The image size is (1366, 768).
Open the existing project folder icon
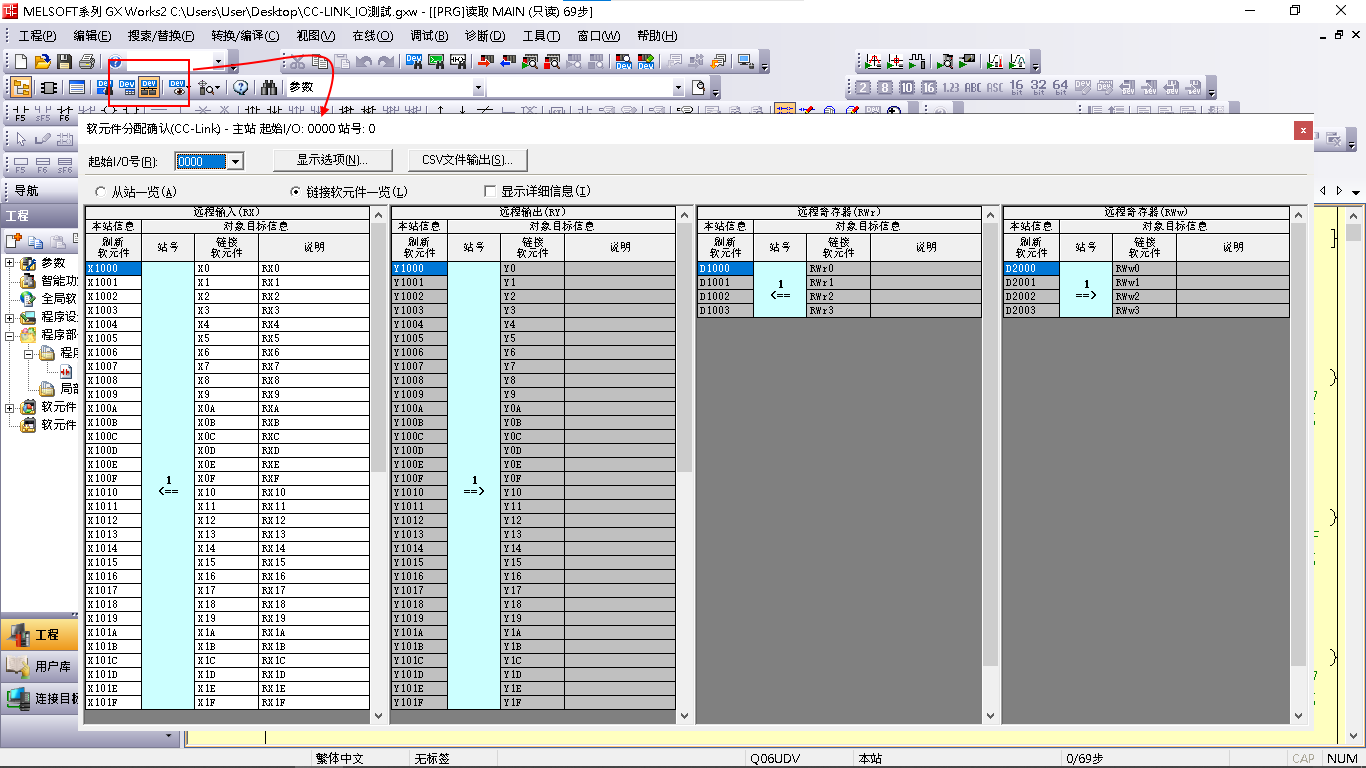42,62
